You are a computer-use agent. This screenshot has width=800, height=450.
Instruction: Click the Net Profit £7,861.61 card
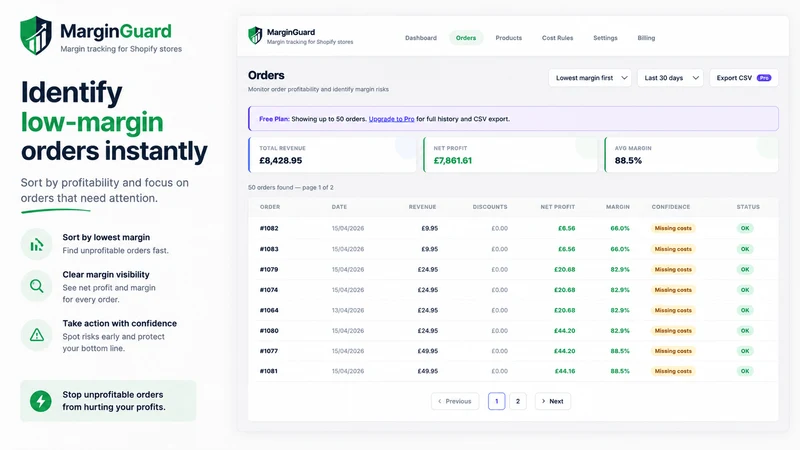[x=510, y=155]
